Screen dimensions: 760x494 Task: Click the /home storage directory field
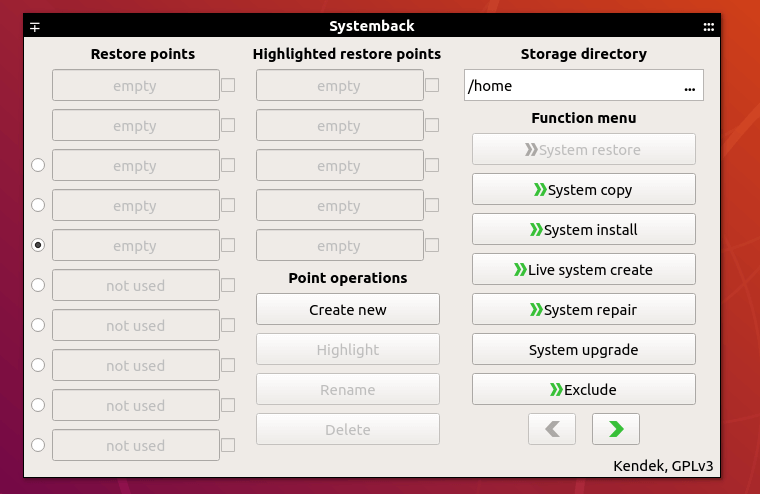tap(570, 86)
